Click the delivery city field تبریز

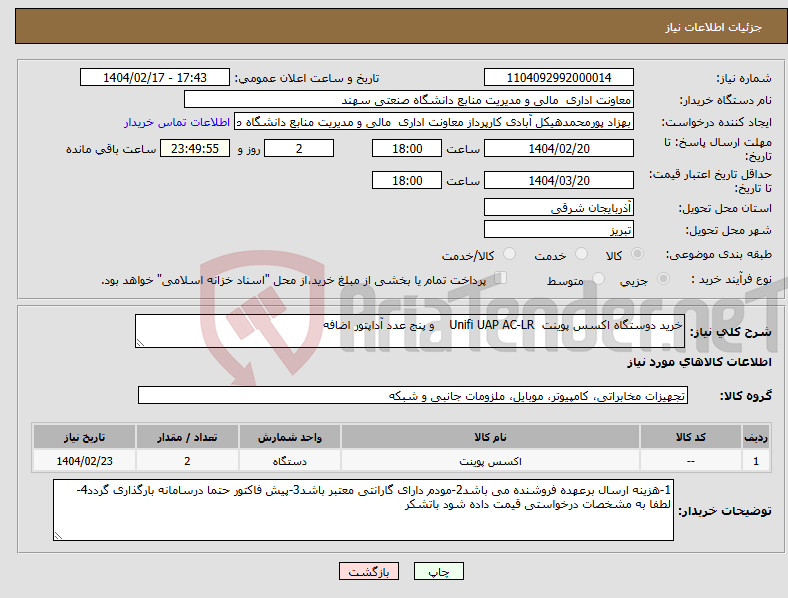(558, 229)
